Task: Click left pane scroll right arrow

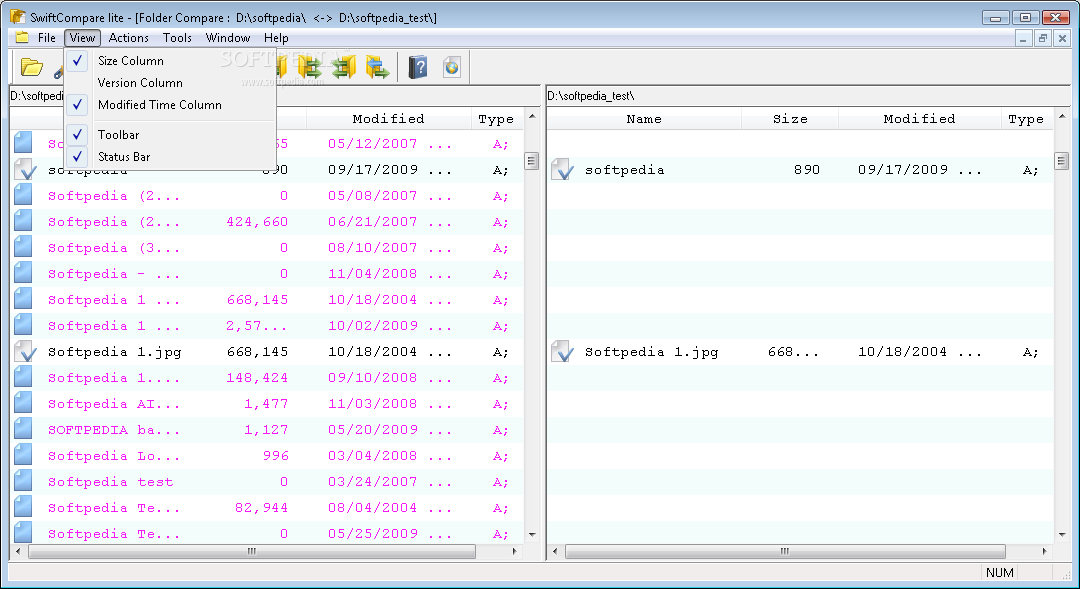Action: click(x=515, y=551)
